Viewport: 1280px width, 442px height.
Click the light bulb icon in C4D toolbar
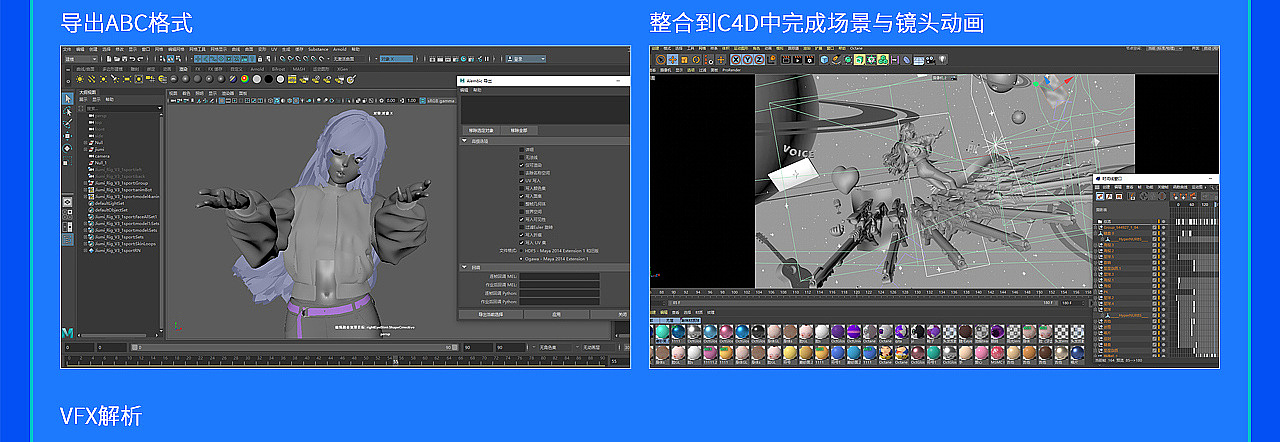pyautogui.click(x=942, y=60)
